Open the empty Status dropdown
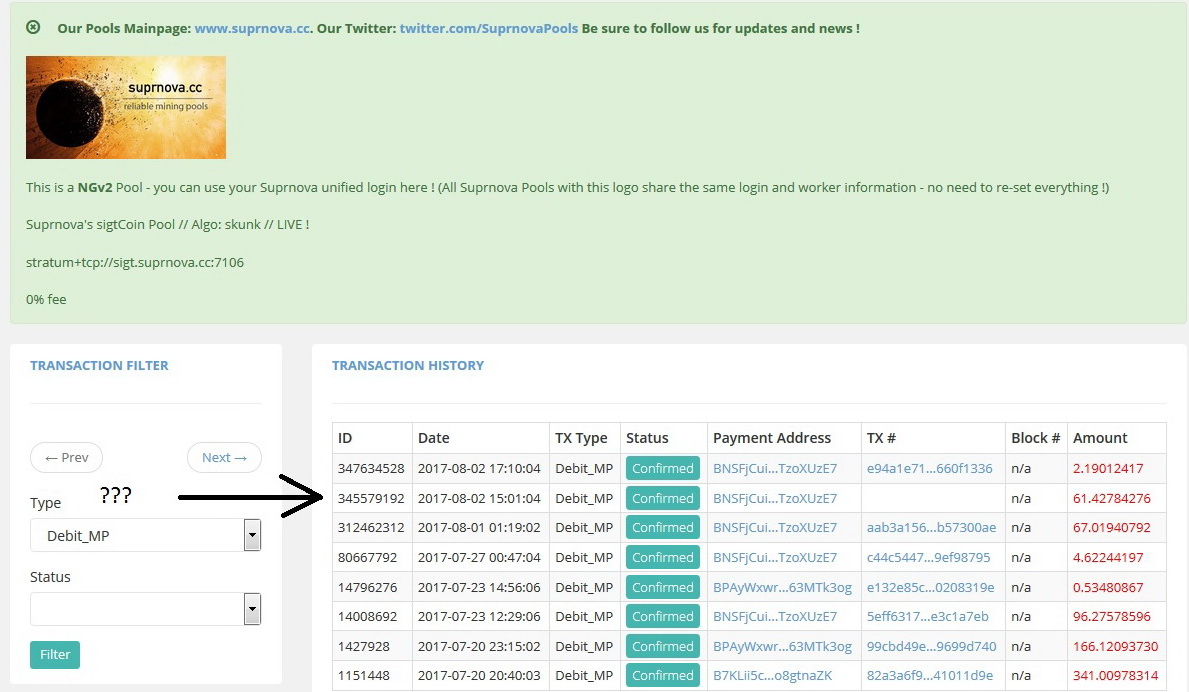The height and width of the screenshot is (692, 1189). 146,609
